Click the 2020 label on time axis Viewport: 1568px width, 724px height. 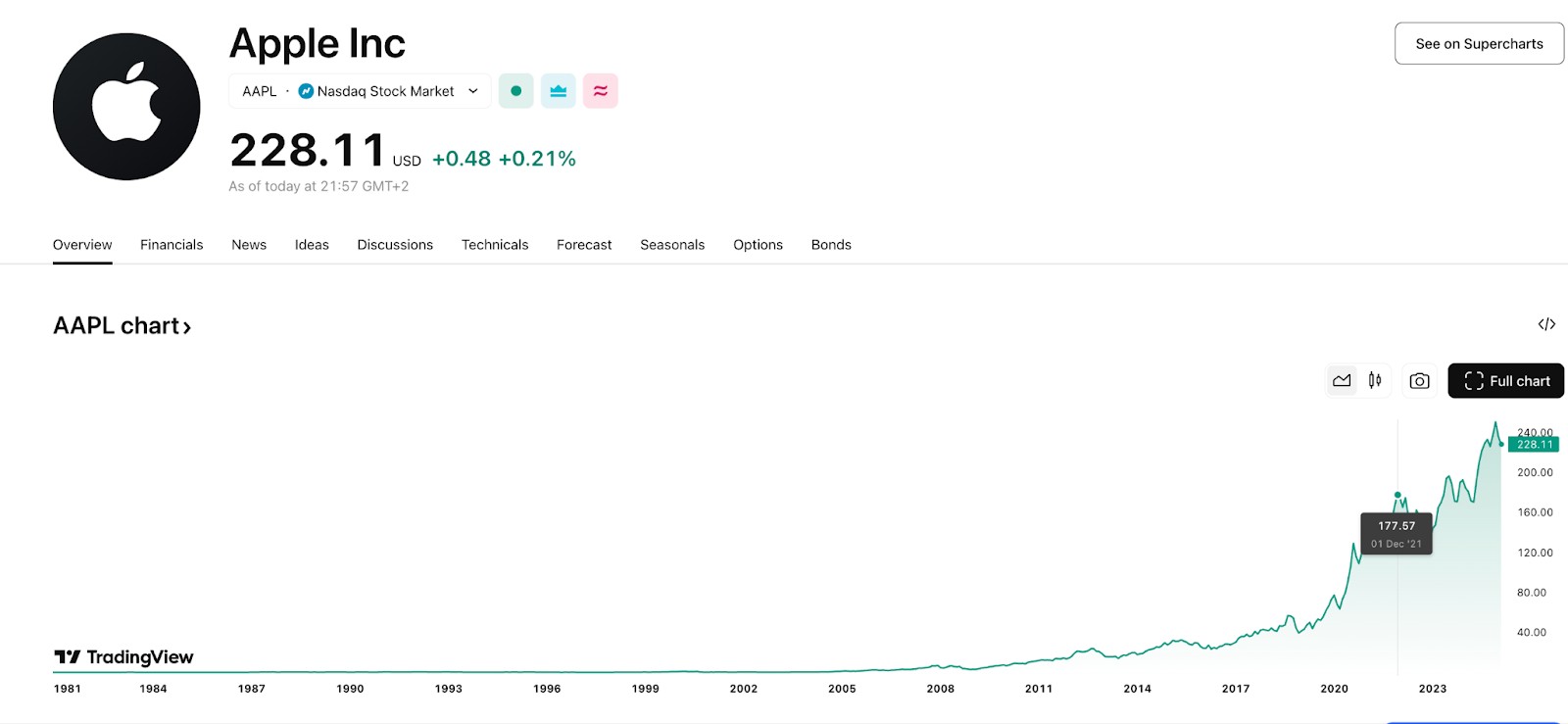pos(1334,689)
